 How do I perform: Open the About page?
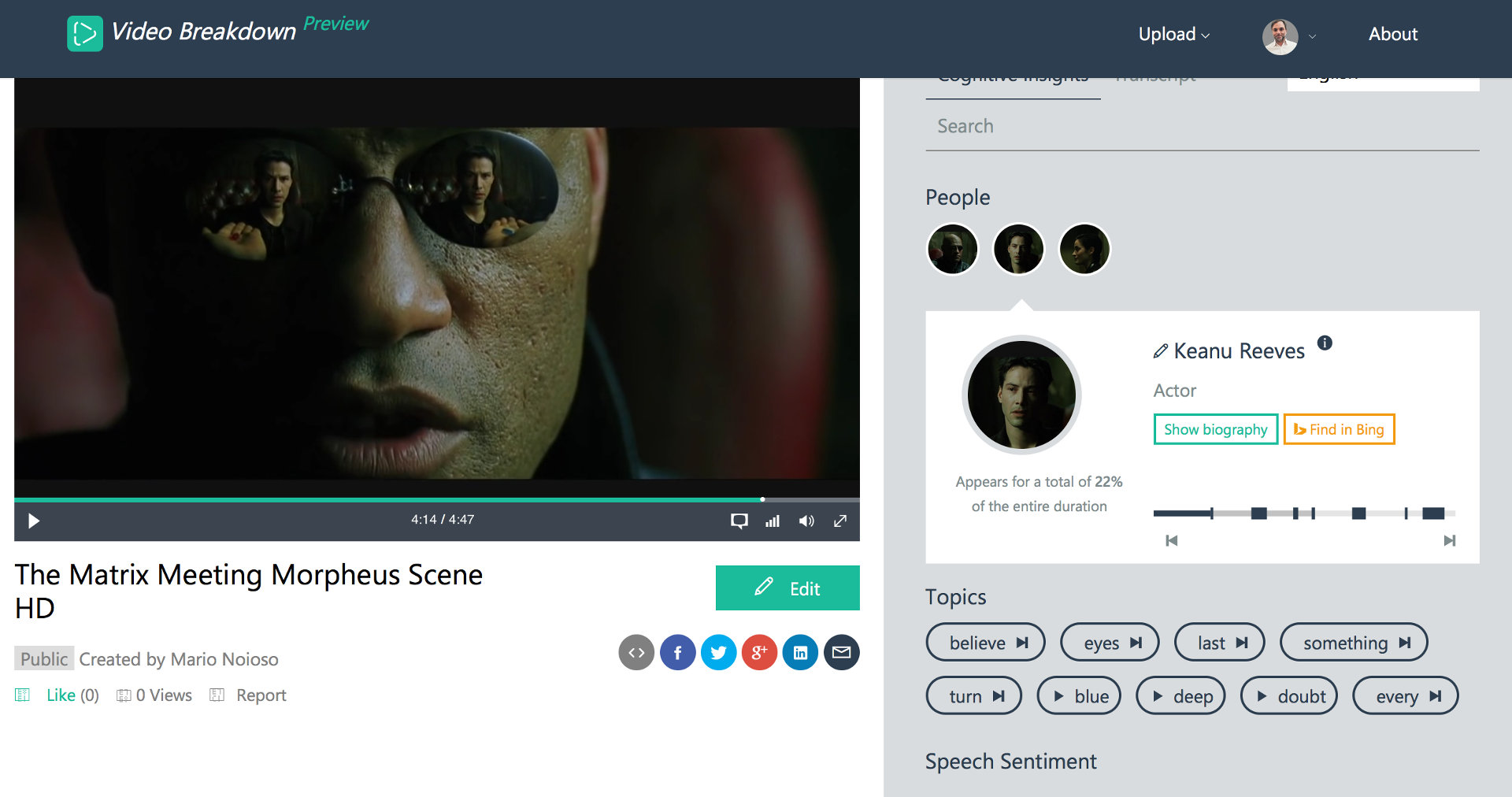(1392, 35)
